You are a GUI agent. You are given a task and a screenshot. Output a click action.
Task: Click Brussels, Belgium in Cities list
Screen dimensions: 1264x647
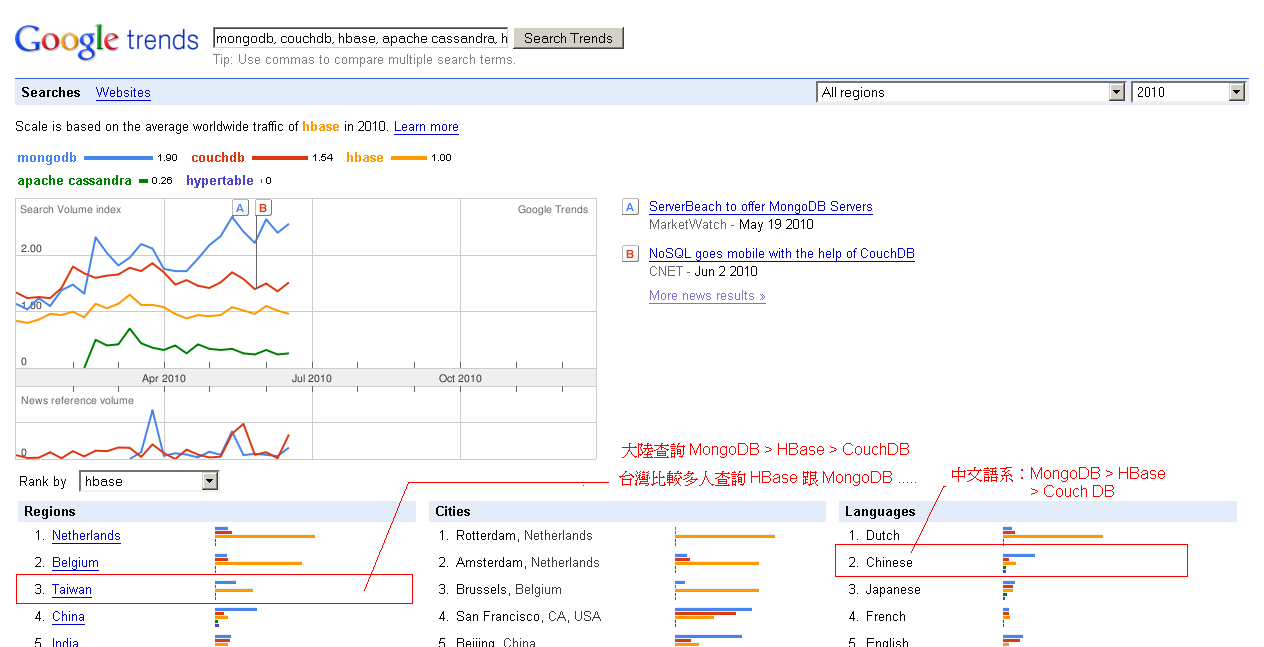pyautogui.click(x=509, y=590)
